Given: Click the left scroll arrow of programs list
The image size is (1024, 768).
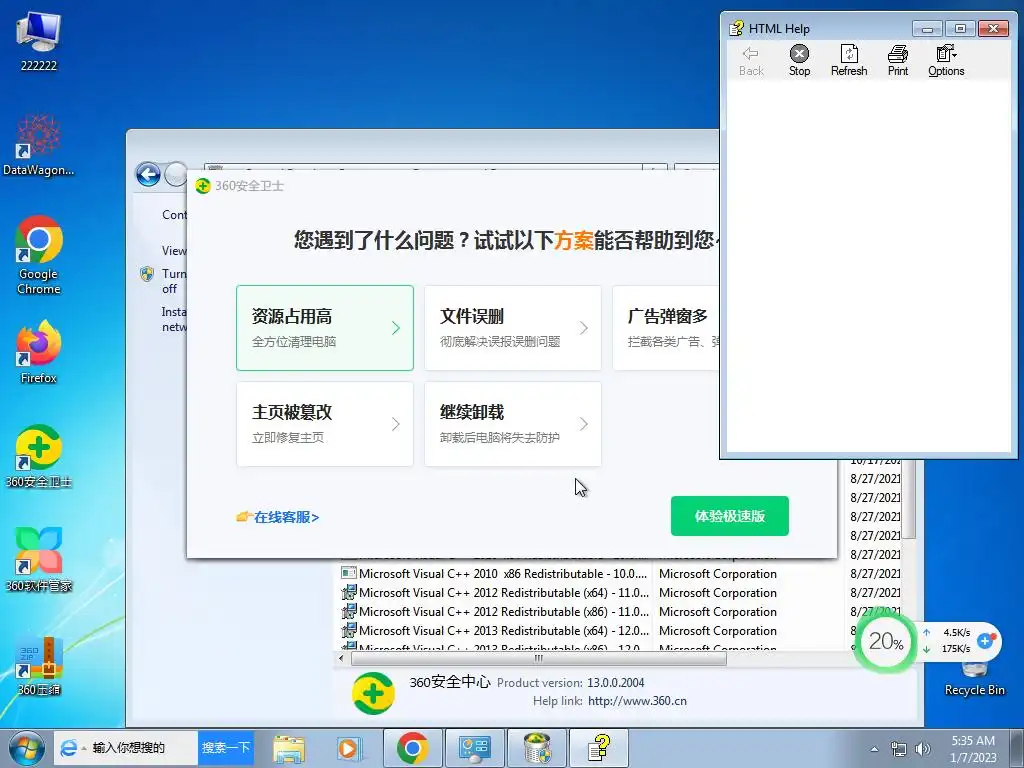Looking at the screenshot, I should coord(341,658).
